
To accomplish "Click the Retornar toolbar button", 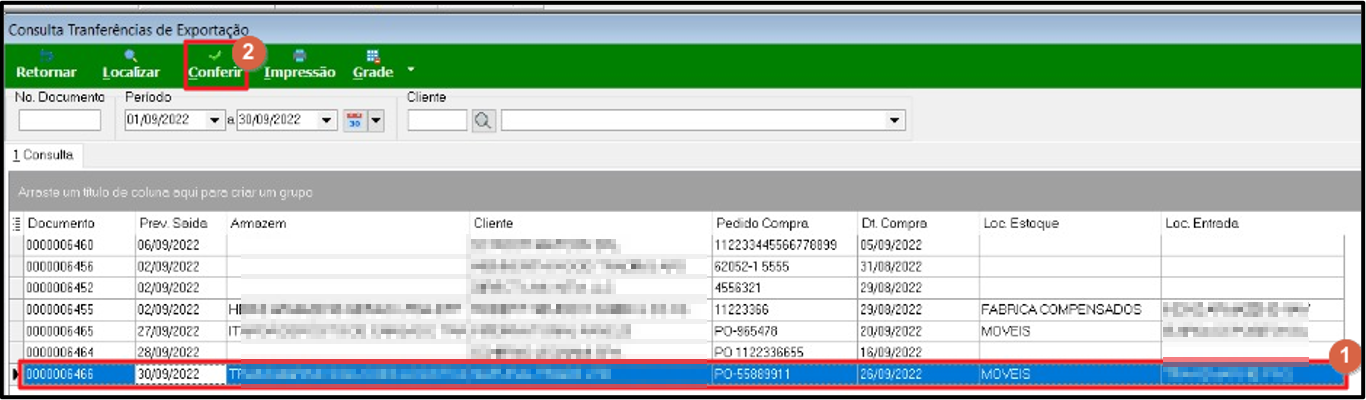I will click(46, 65).
